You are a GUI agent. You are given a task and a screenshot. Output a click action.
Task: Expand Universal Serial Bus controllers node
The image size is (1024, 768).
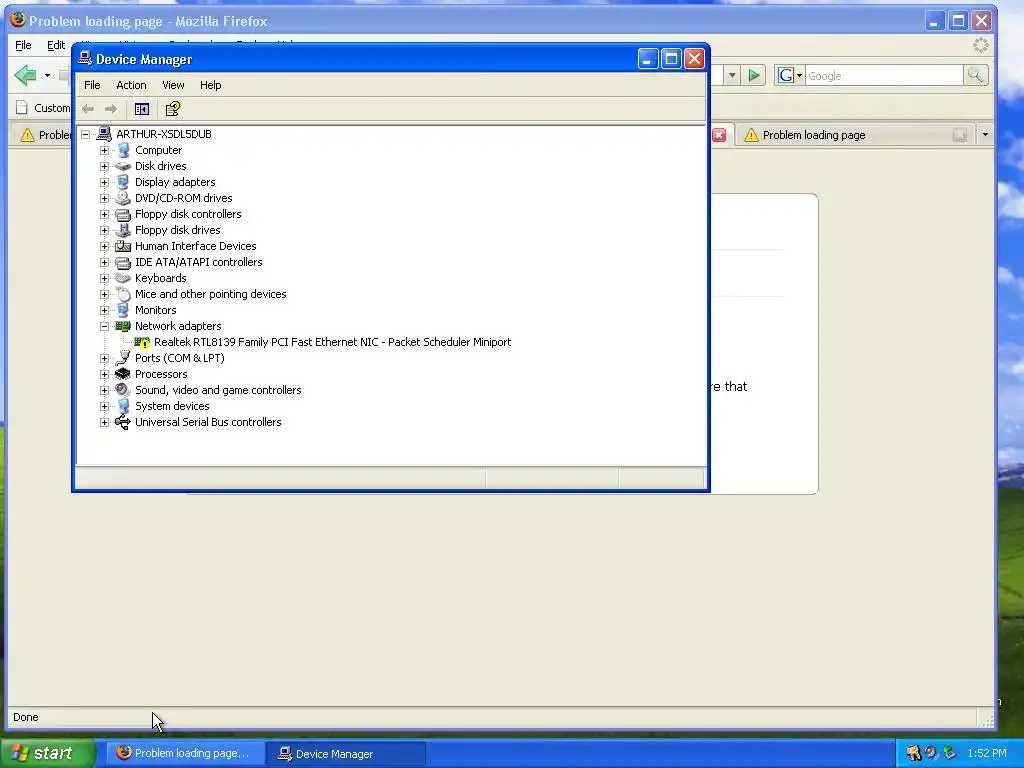104,423
